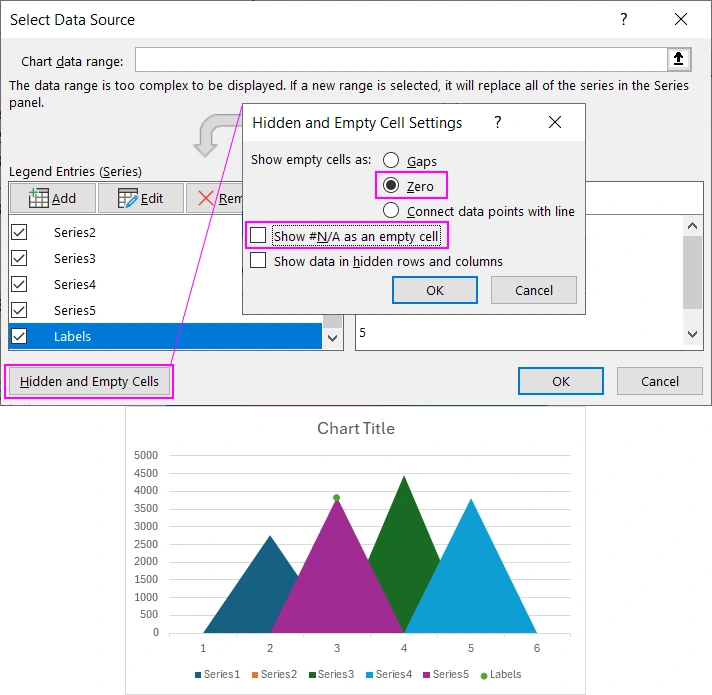Image resolution: width=712 pixels, height=695 pixels.
Task: Click the Chart data range input field
Action: 400,60
